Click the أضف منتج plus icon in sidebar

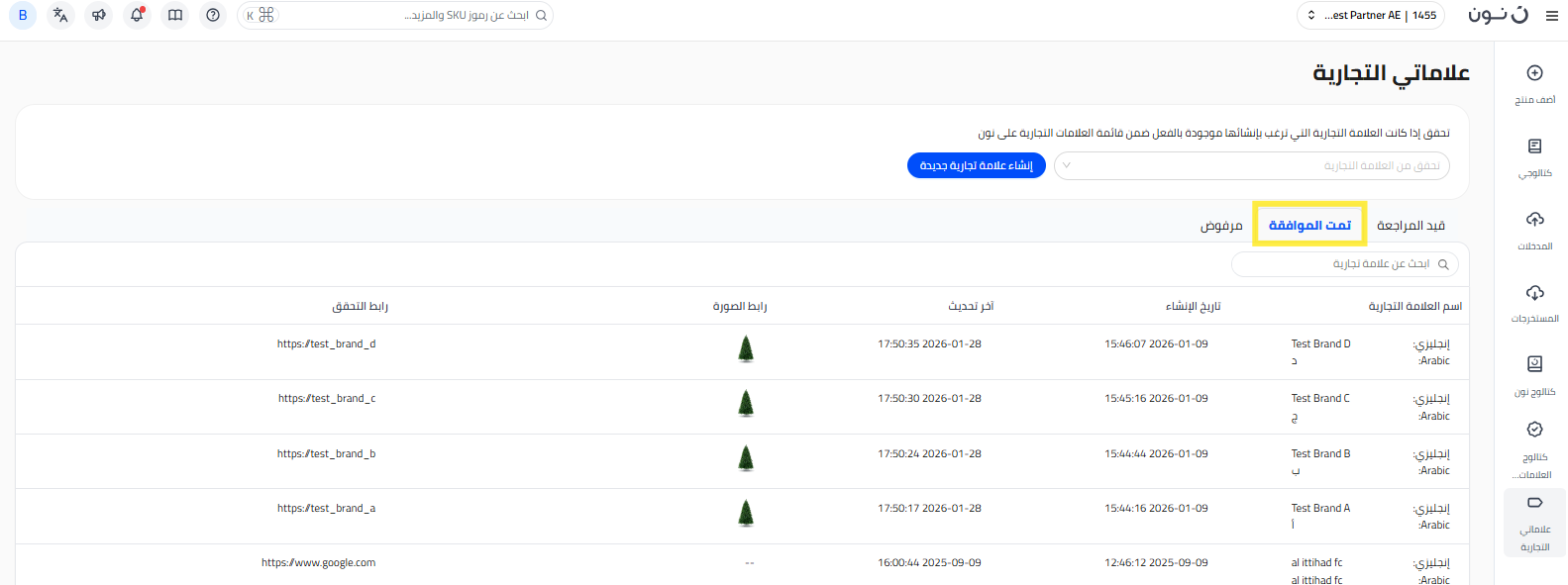(1534, 73)
